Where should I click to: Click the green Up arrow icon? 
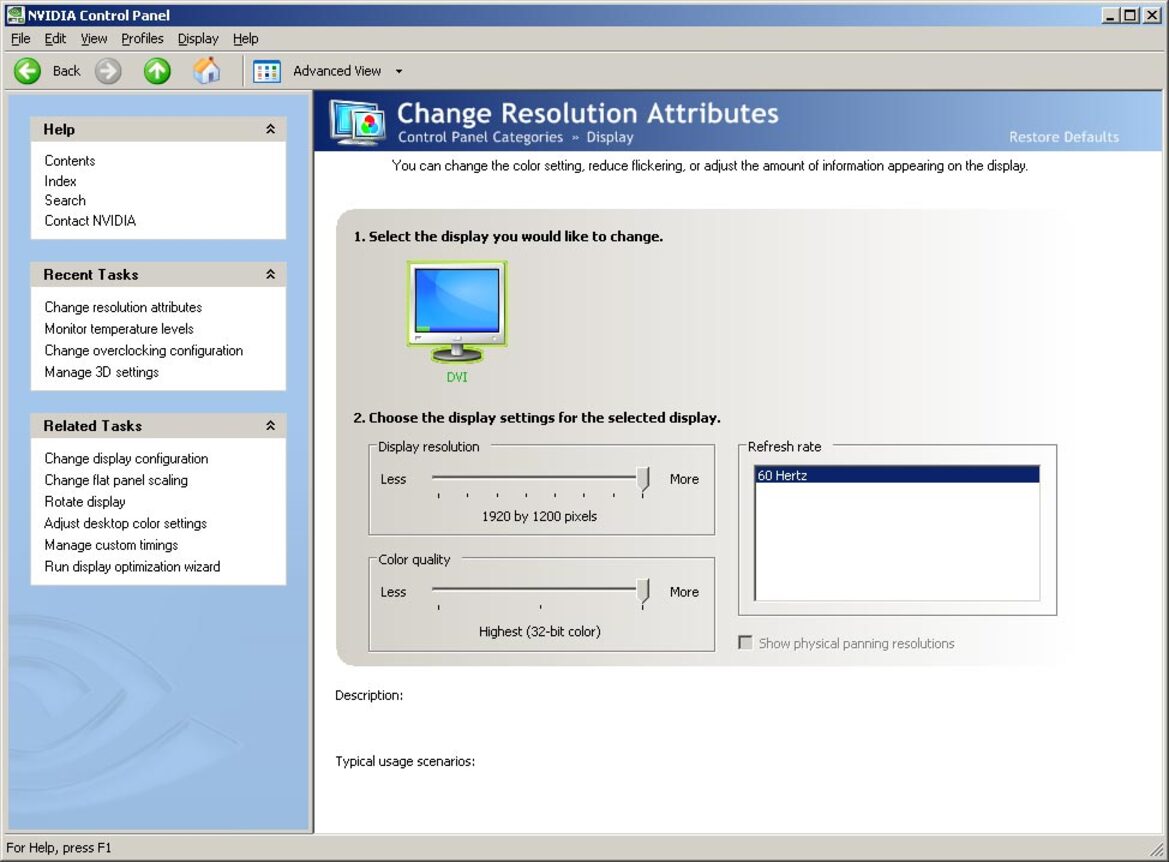point(157,71)
